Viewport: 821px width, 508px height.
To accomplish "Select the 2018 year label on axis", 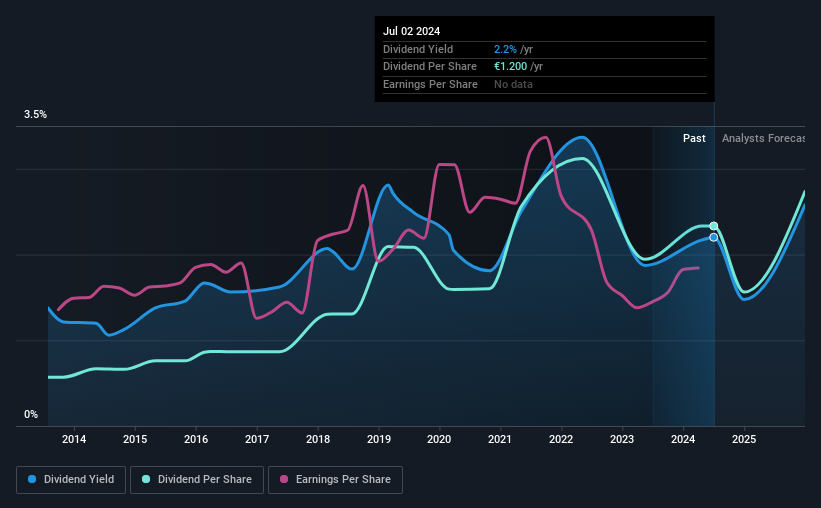I will (318, 439).
